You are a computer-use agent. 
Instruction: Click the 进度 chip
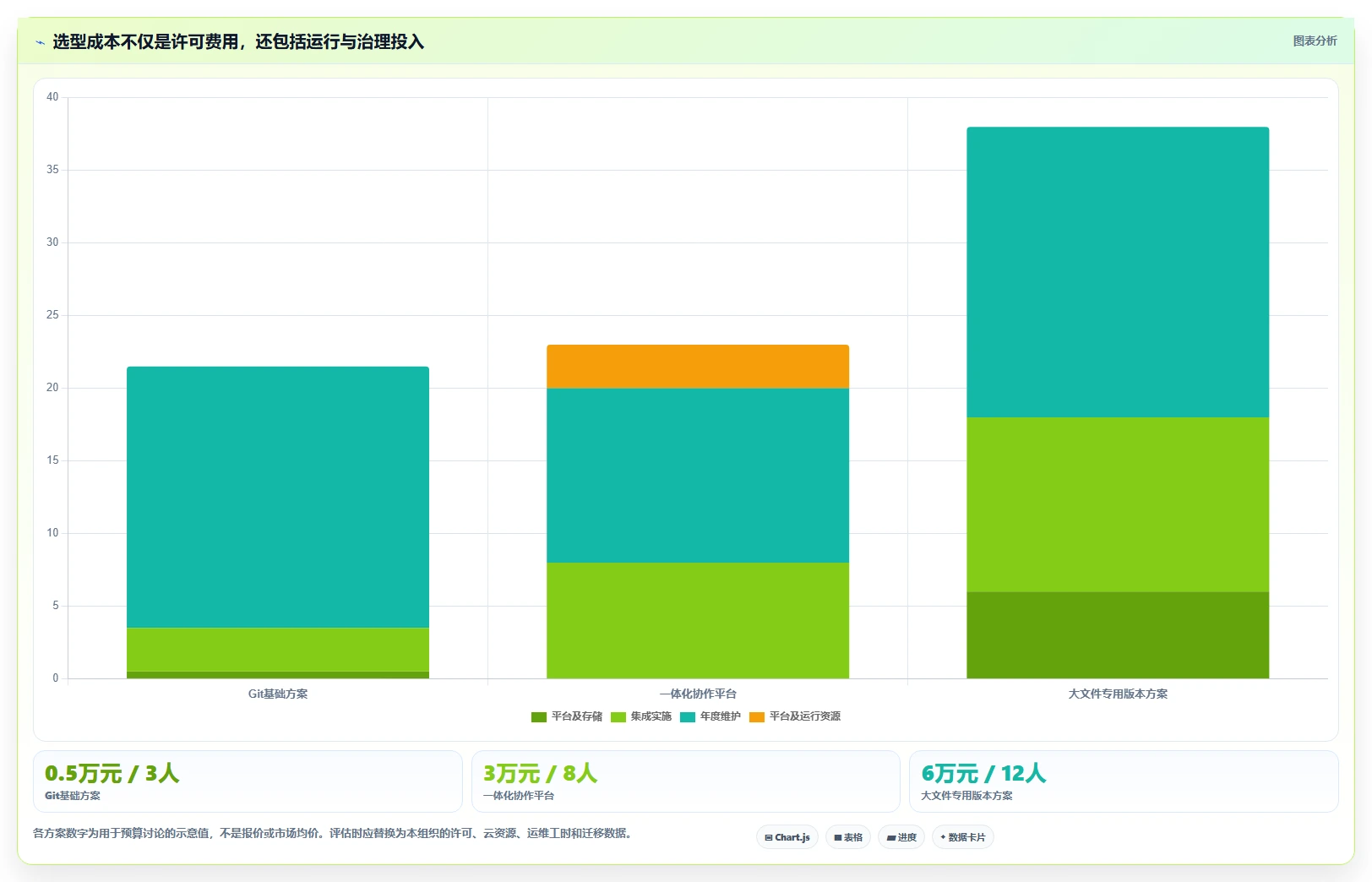901,837
